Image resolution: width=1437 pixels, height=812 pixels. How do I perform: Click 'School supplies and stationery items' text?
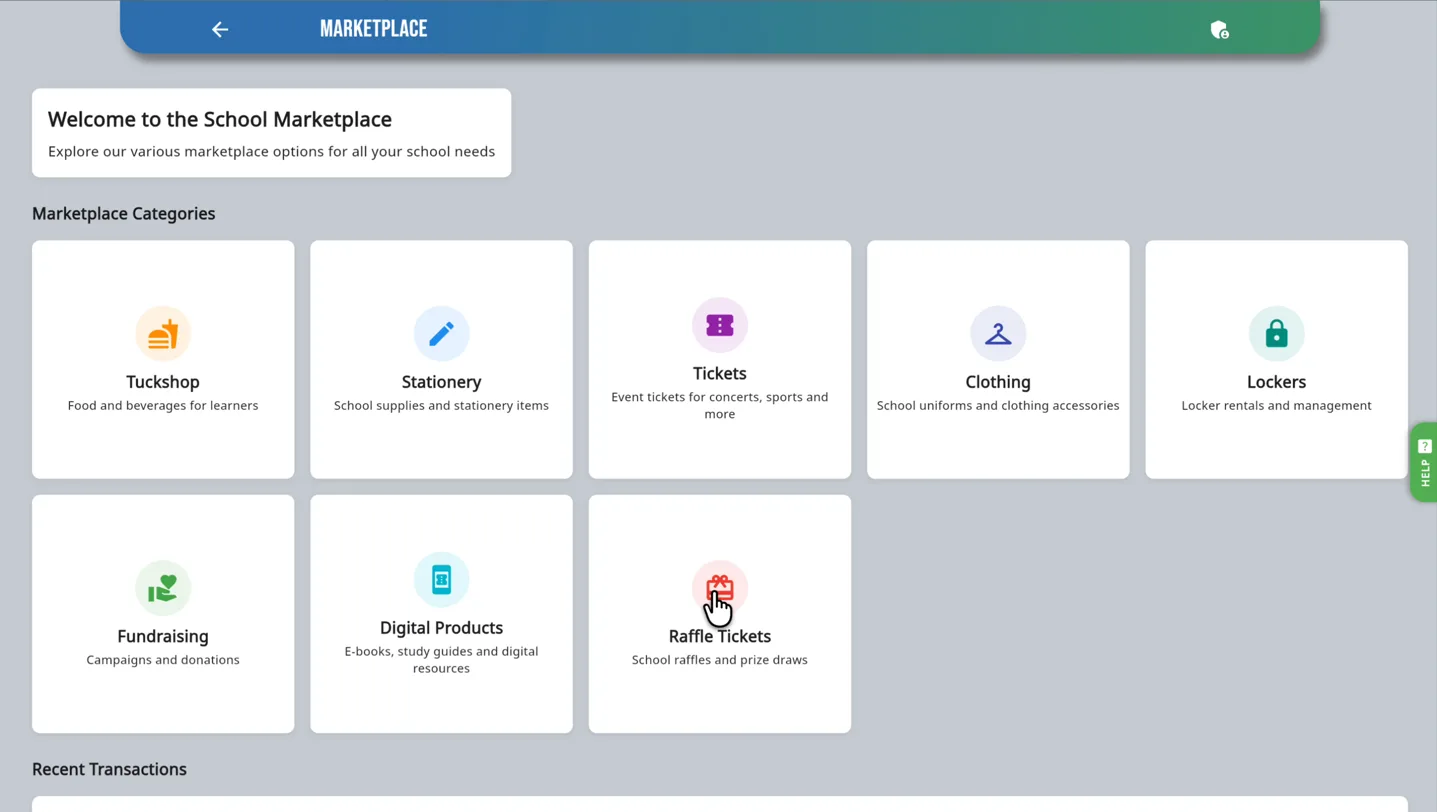[441, 405]
